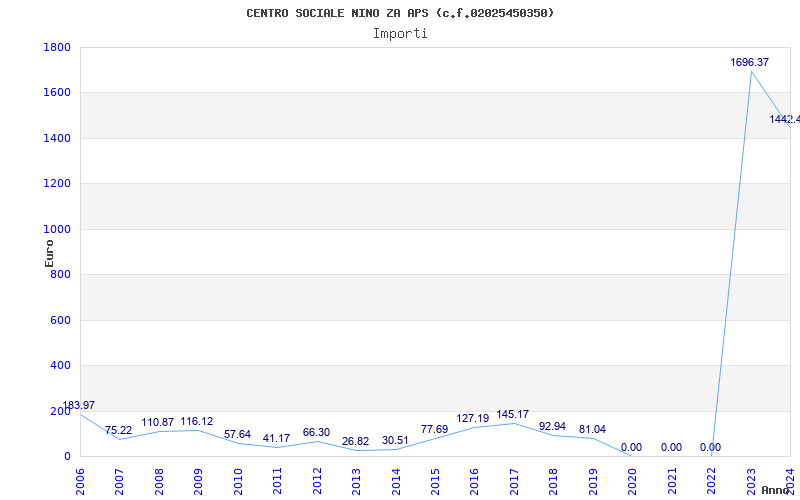800x500 pixels.
Task: Select the 116.12 data label for 2009
Action: tap(196, 422)
